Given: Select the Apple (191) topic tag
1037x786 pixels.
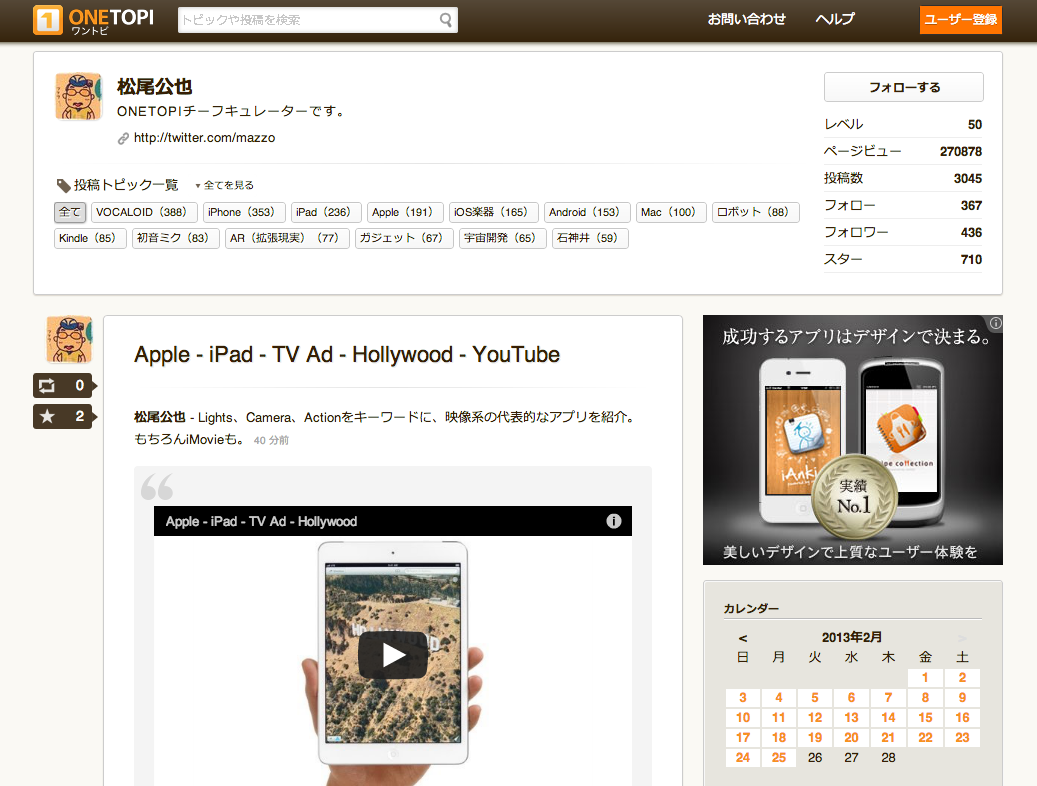Looking at the screenshot, I should click(x=405, y=212).
